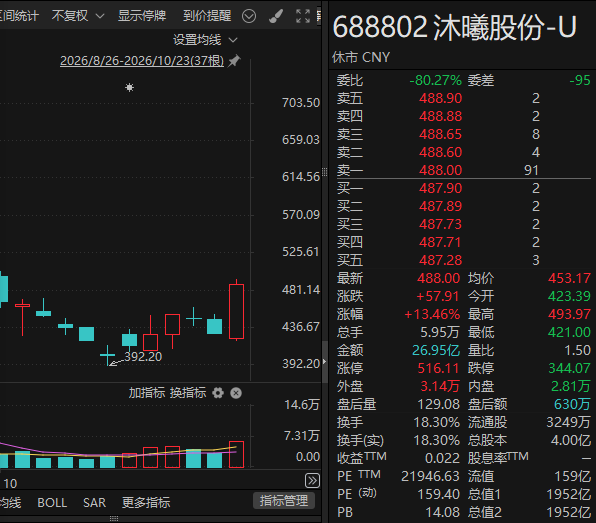The image size is (596, 523).
Task: Click the 涨幅 value +13.46%
Action: click(x=432, y=314)
